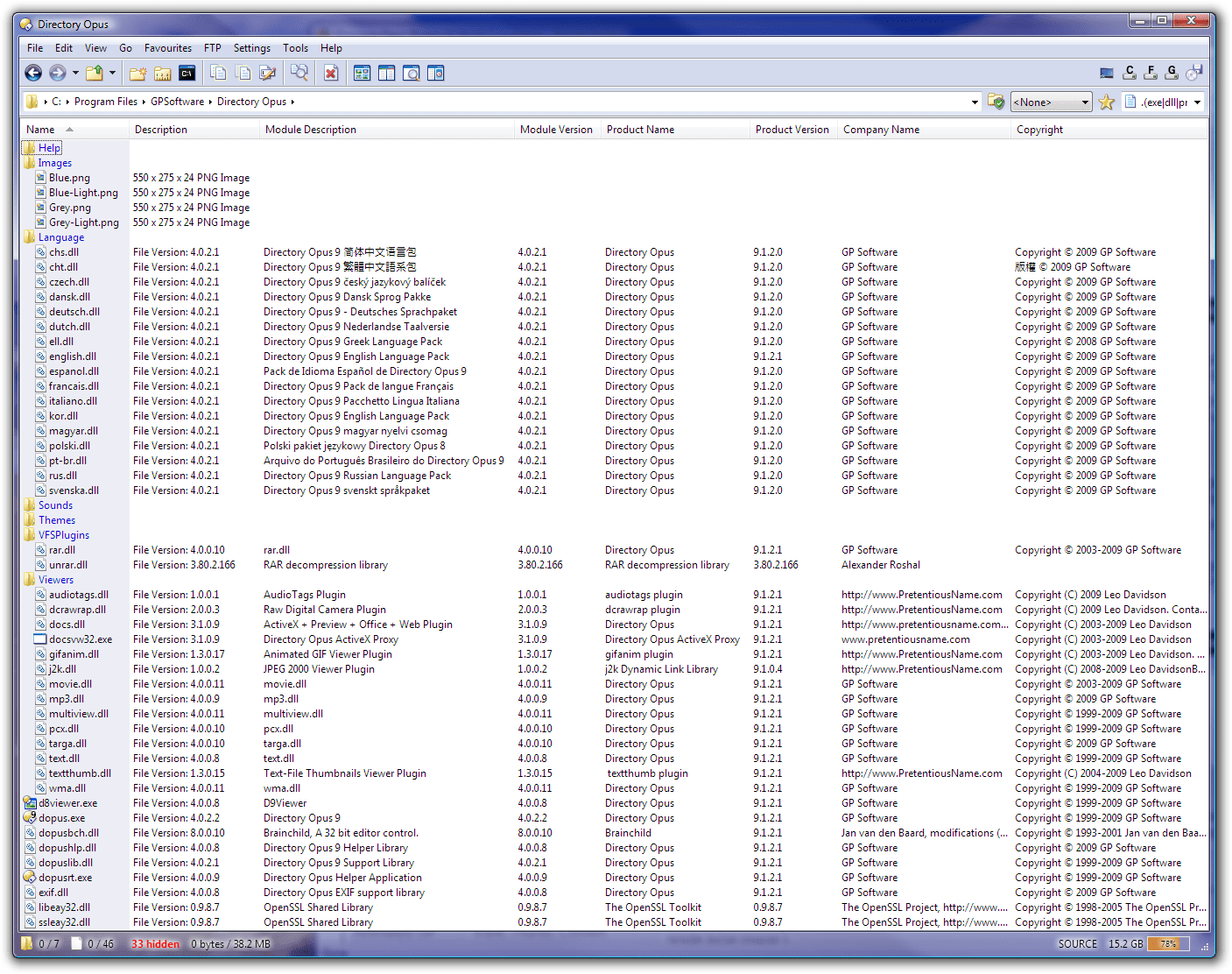Delete selection with the red X icon

tap(331, 73)
